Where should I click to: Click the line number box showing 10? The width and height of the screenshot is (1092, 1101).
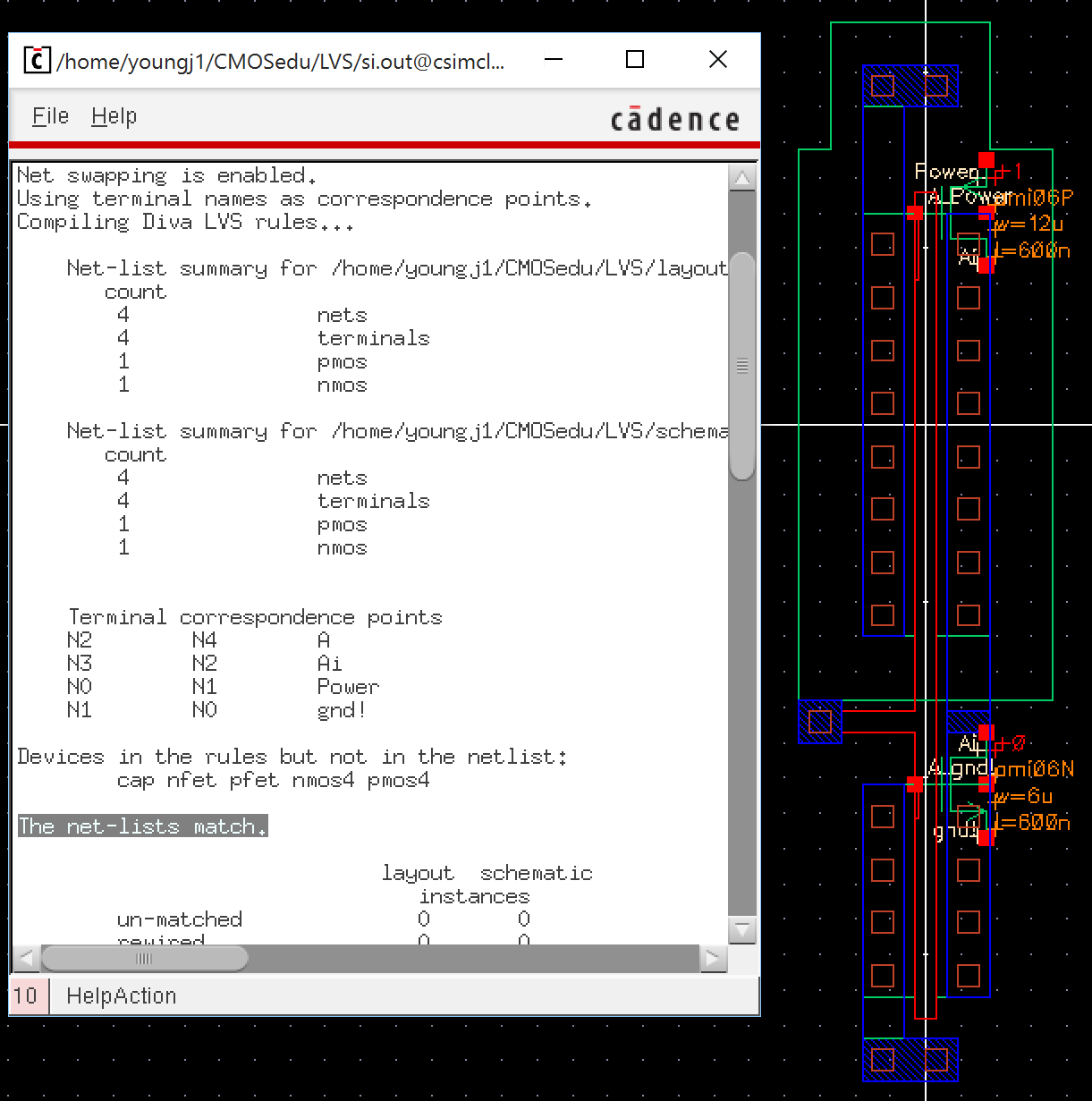26,995
